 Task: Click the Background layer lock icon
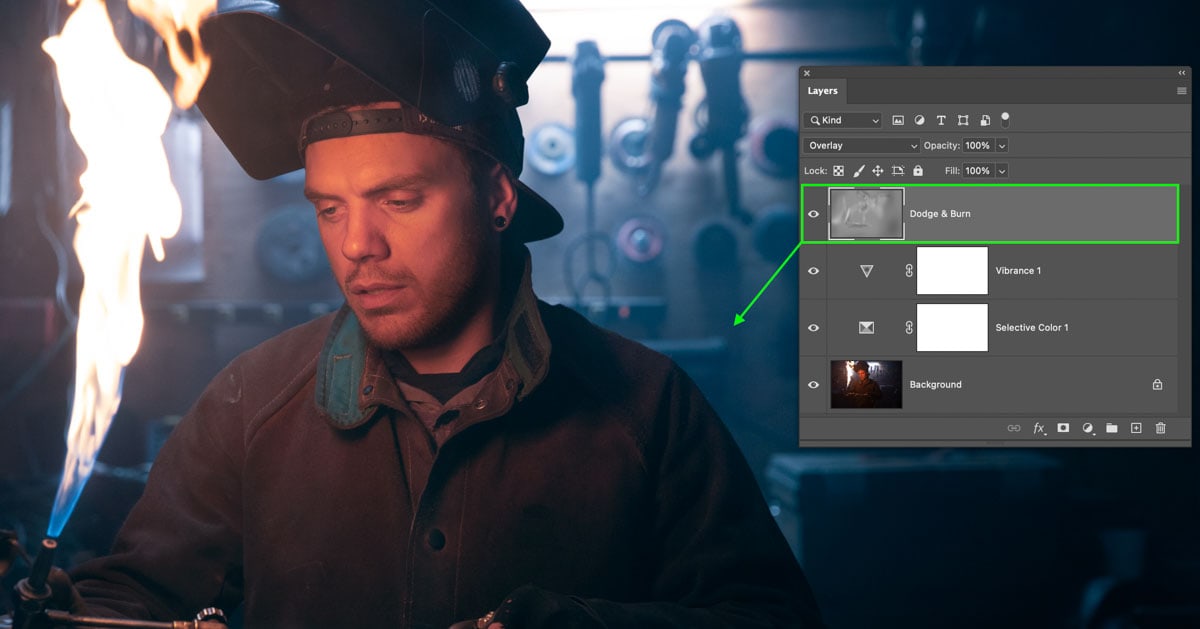pos(1157,384)
